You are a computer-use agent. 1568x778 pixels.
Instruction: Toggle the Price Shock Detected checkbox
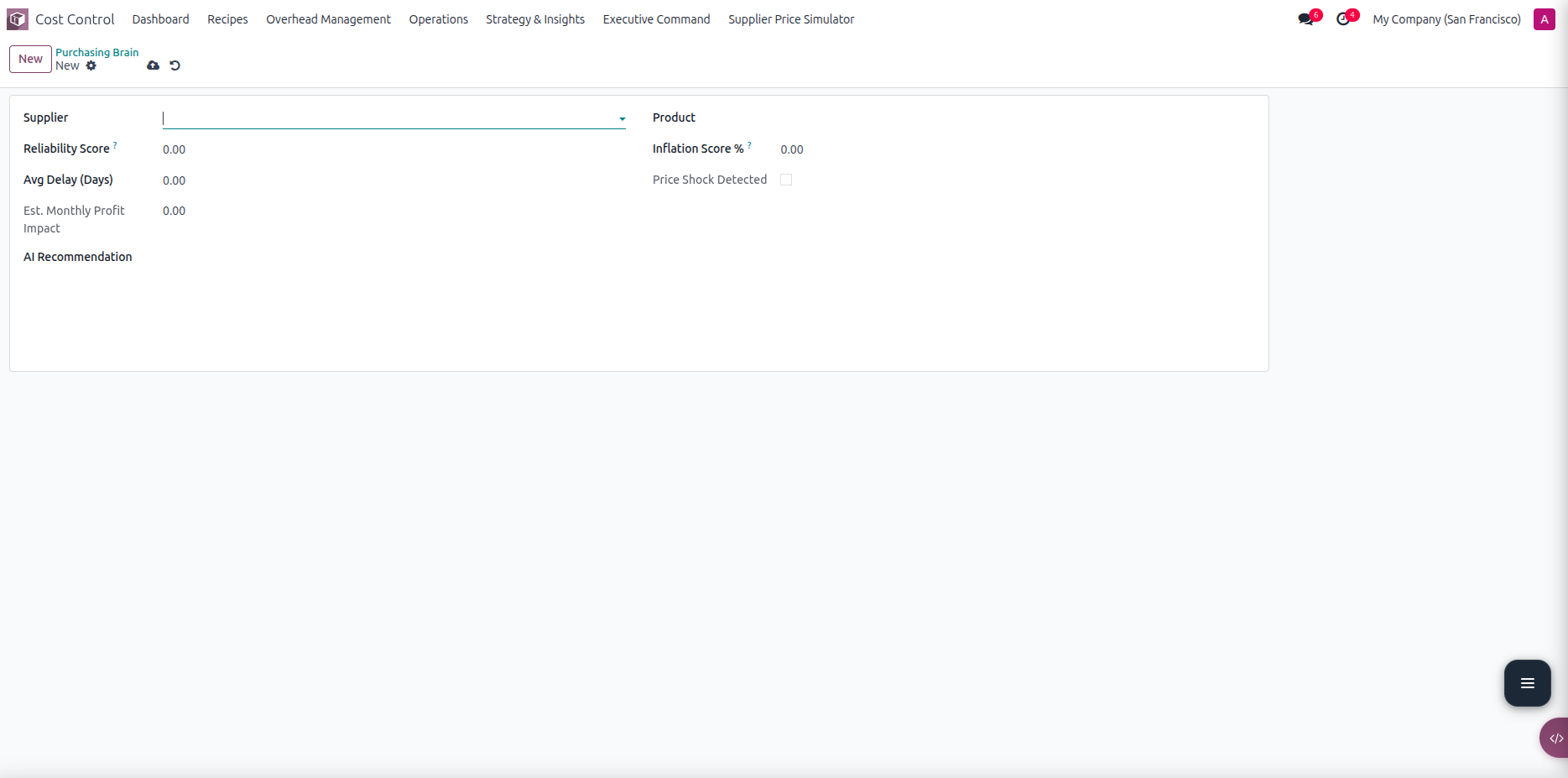pyautogui.click(x=786, y=180)
